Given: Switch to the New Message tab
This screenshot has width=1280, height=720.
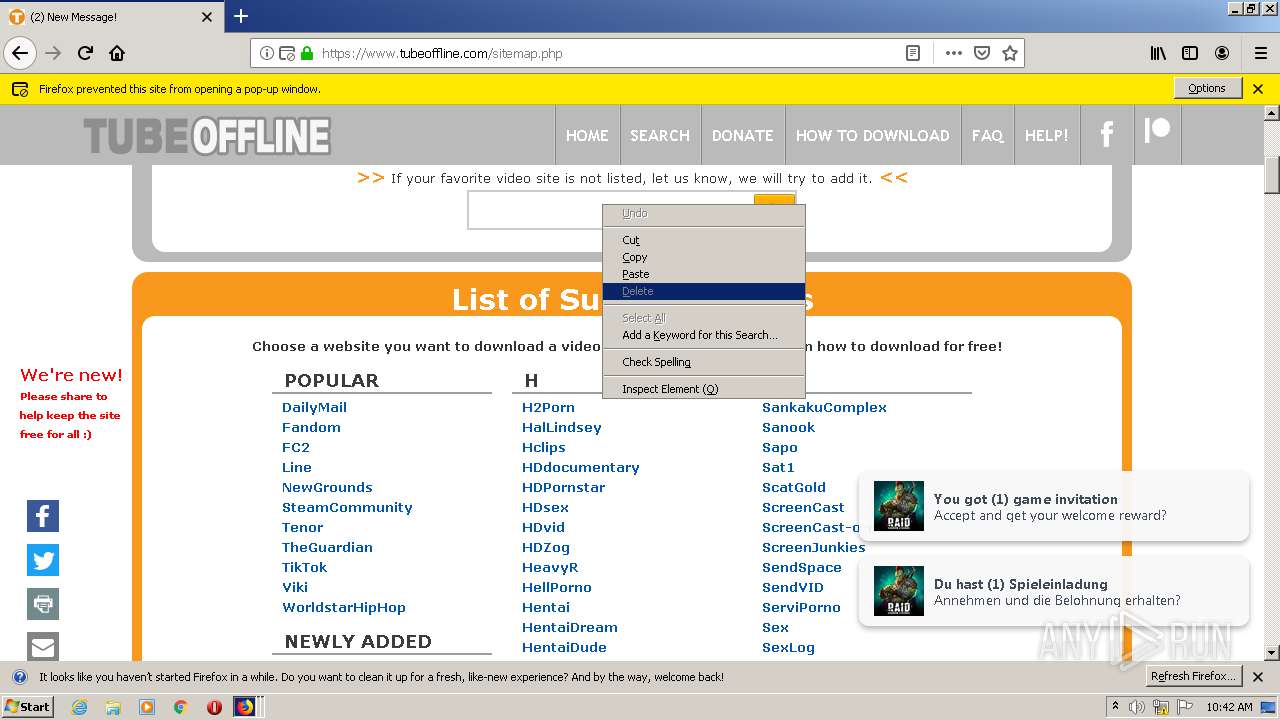Looking at the screenshot, I should (111, 17).
